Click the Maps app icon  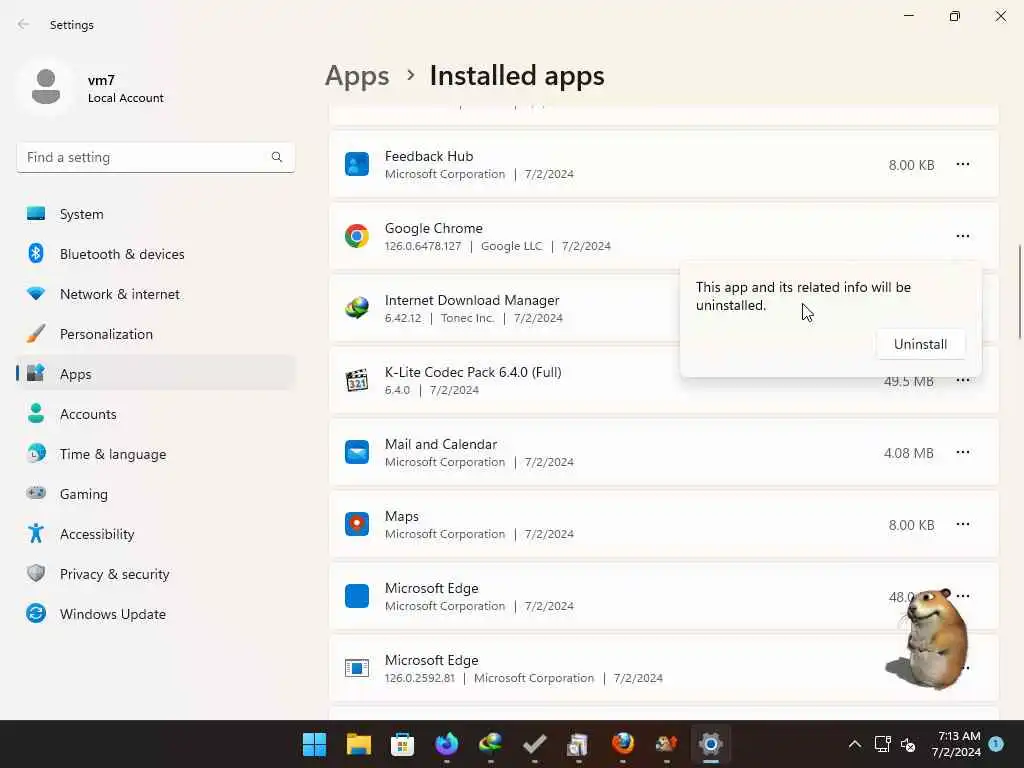[357, 524]
